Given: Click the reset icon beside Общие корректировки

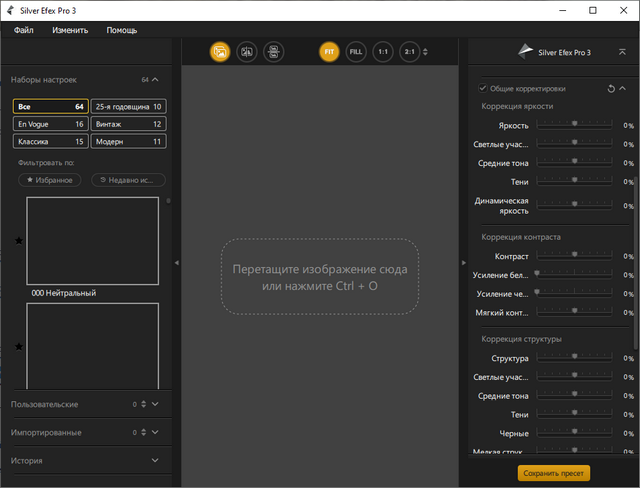Looking at the screenshot, I should (x=611, y=89).
